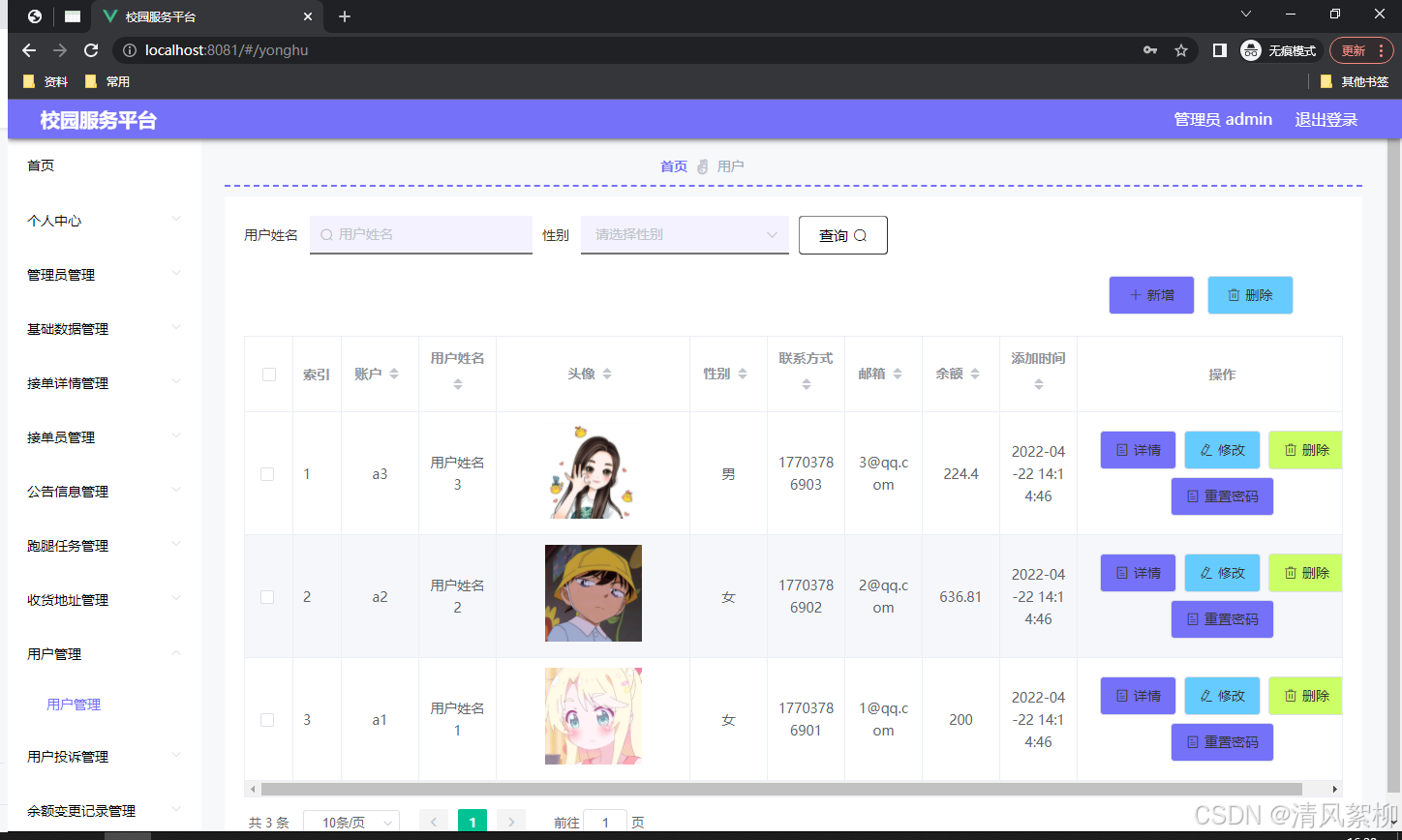Sort by 头像 column sort arrows
1402x840 pixels.
(x=607, y=374)
